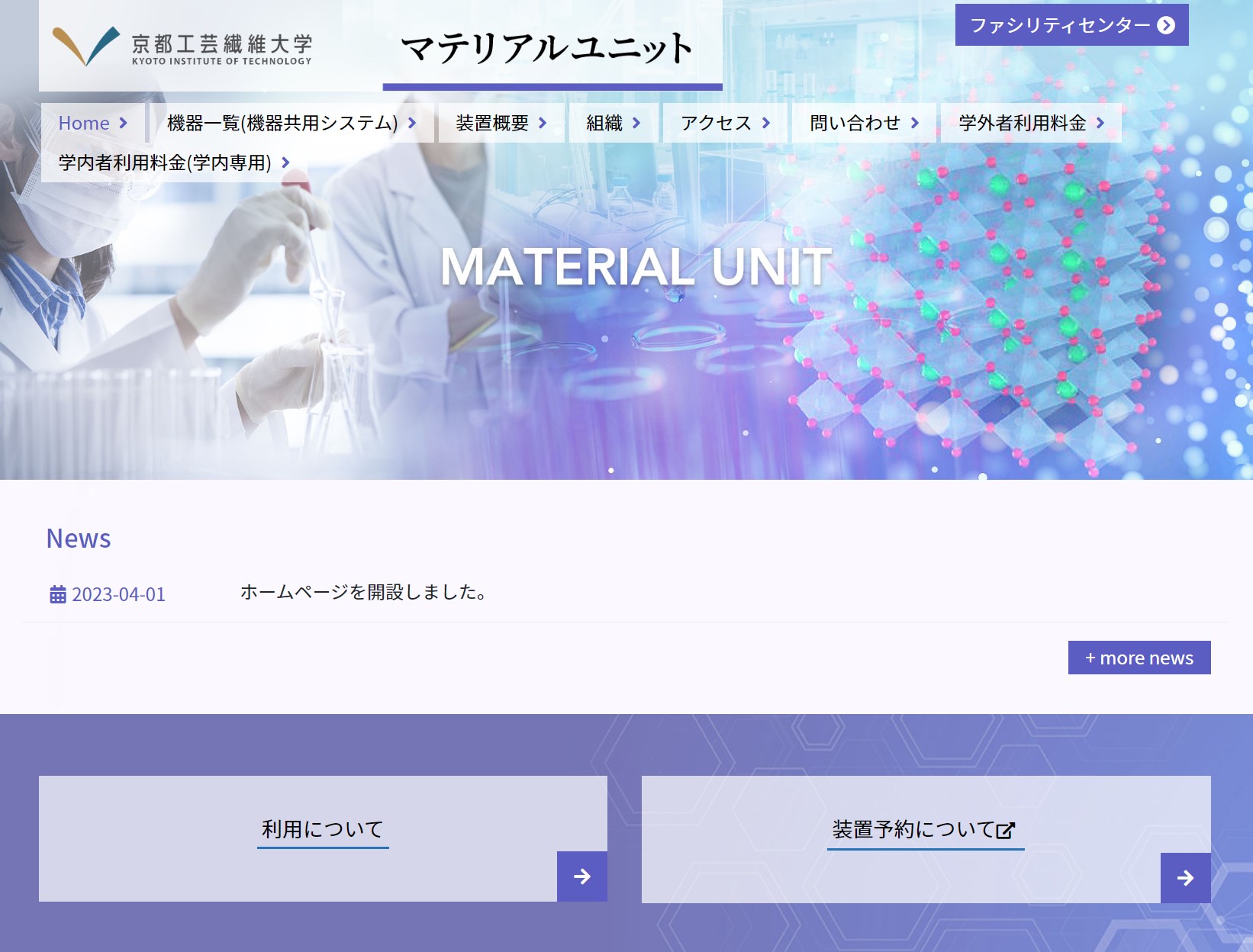Click the arrow button on 装置予約について card
This screenshot has height=952, width=1253.
(1186, 878)
